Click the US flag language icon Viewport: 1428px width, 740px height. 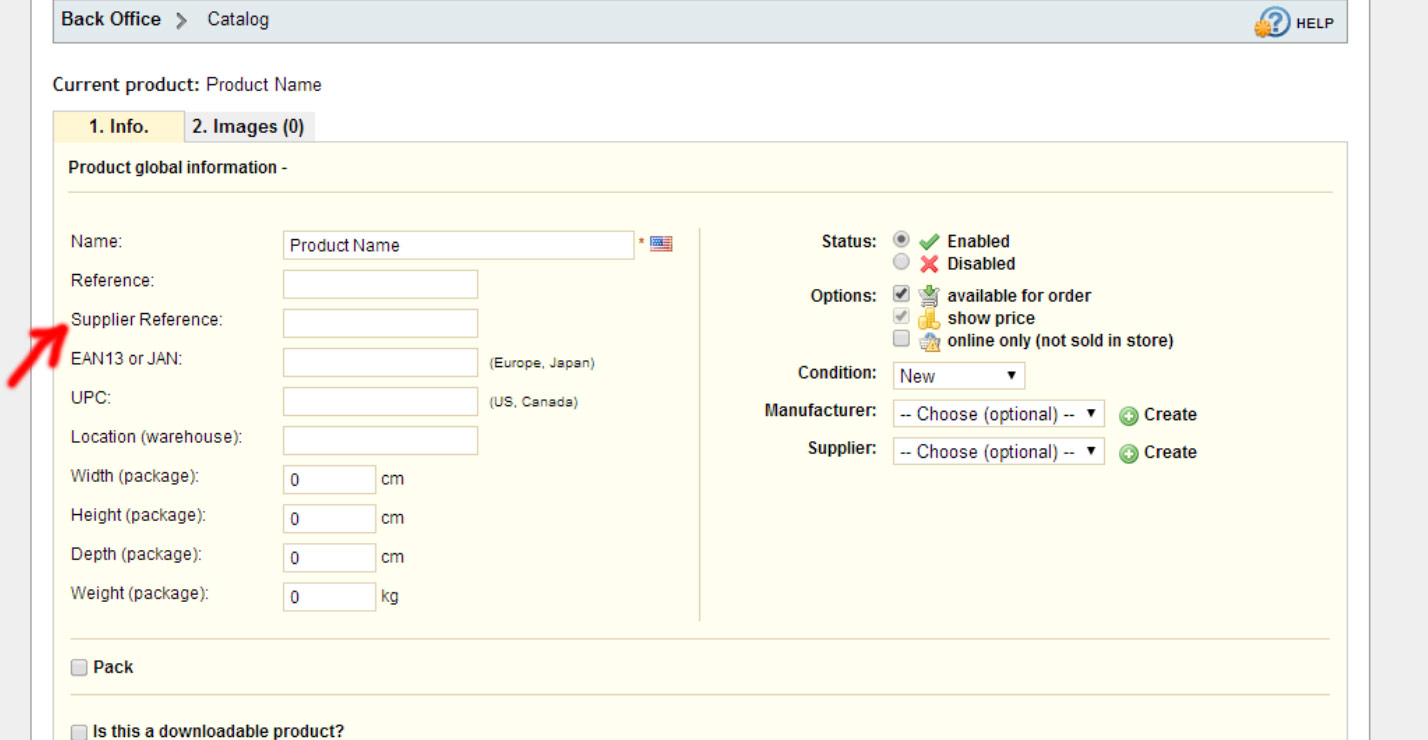pos(661,243)
